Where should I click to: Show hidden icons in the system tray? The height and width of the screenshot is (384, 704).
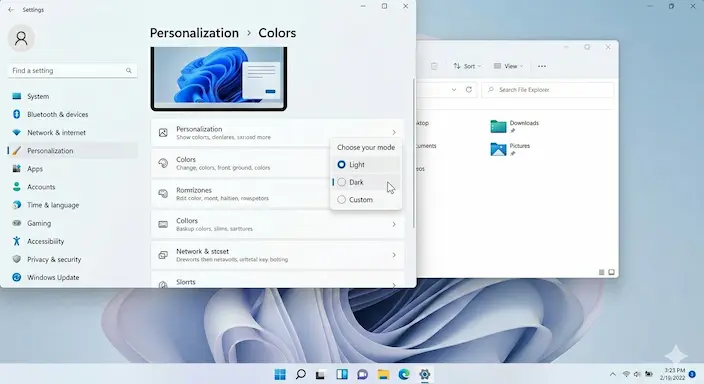click(612, 374)
